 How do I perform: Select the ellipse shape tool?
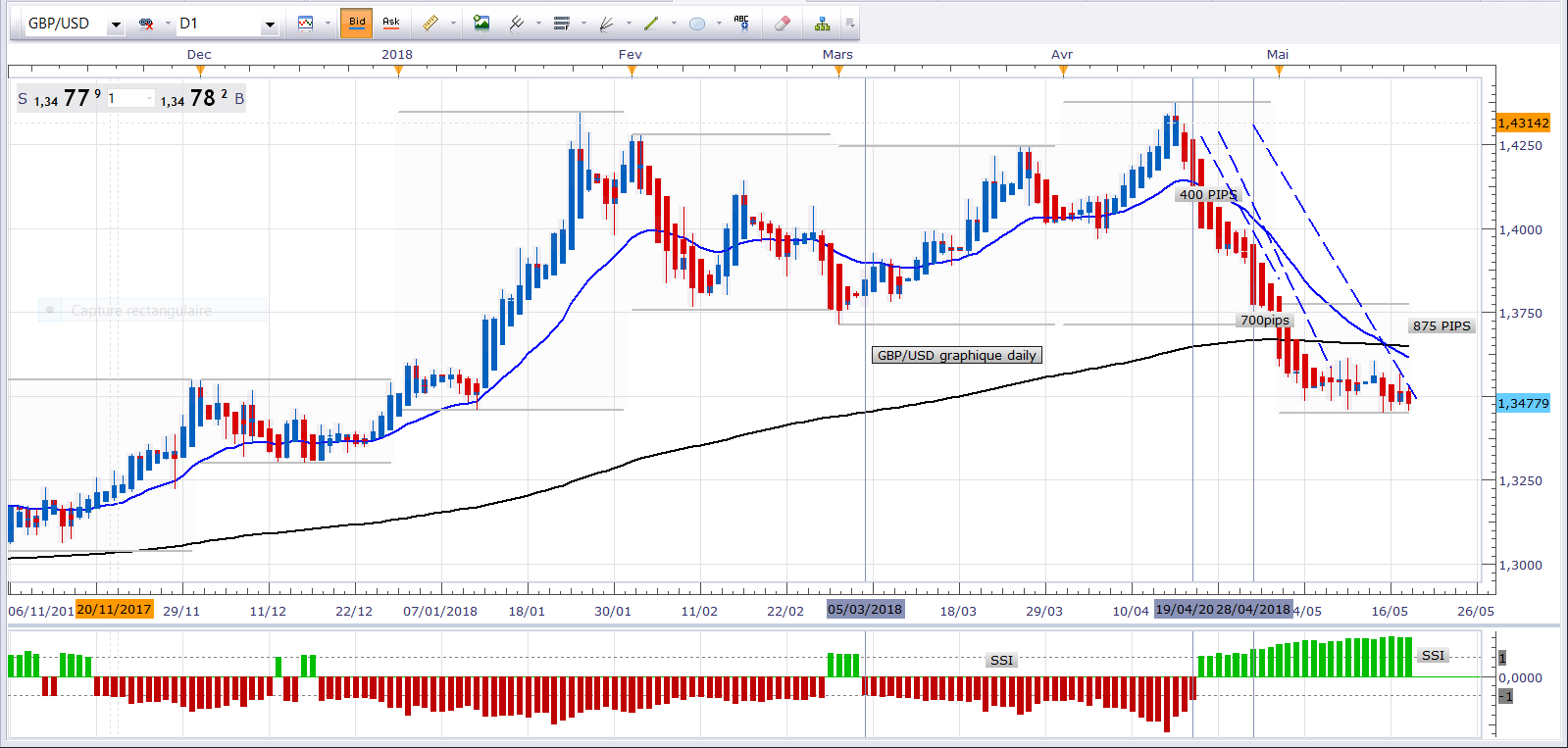tap(697, 23)
